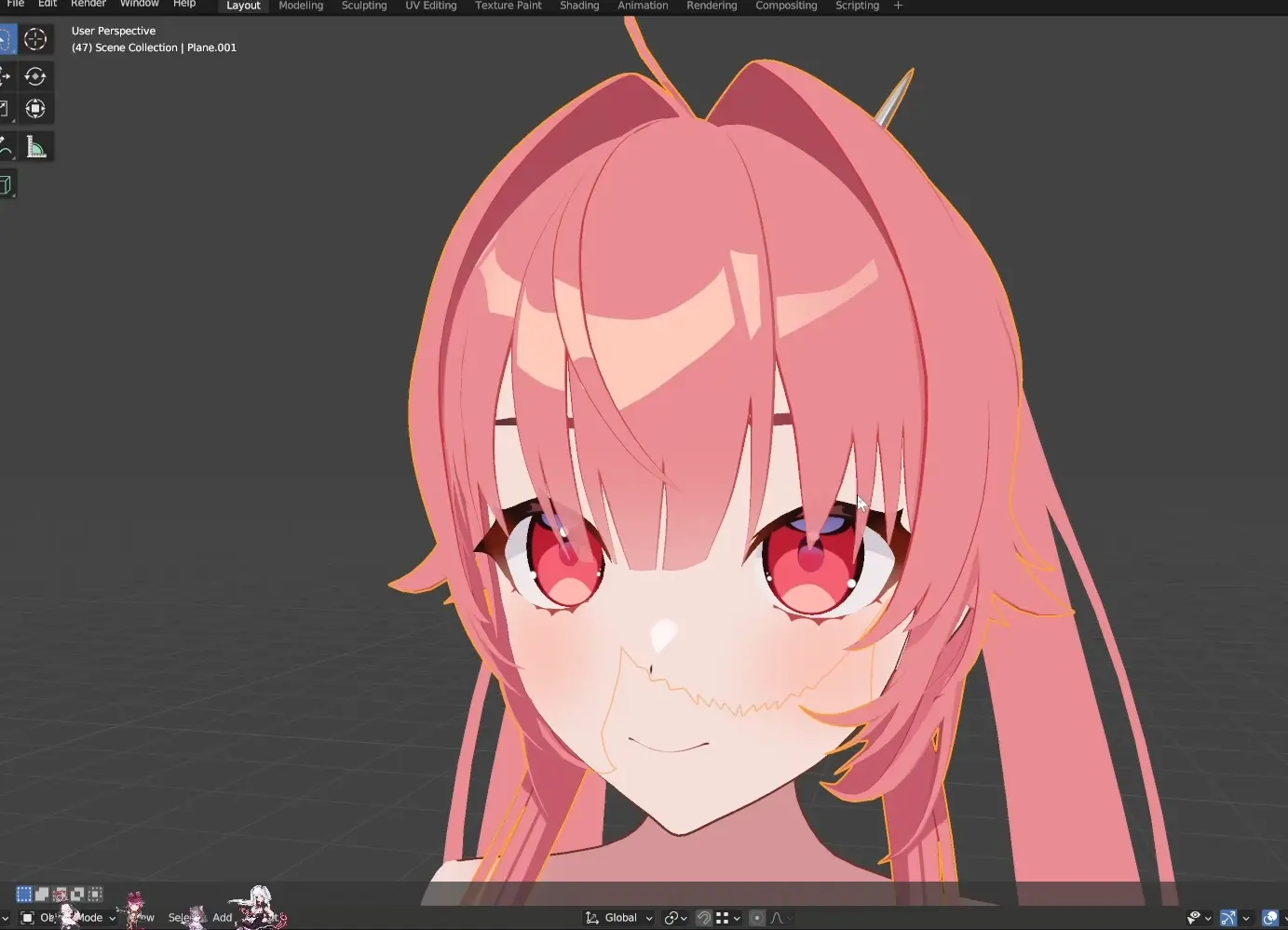Open the Object Mode dropdown
Viewport: 1288px width, 930px height.
coord(70,918)
